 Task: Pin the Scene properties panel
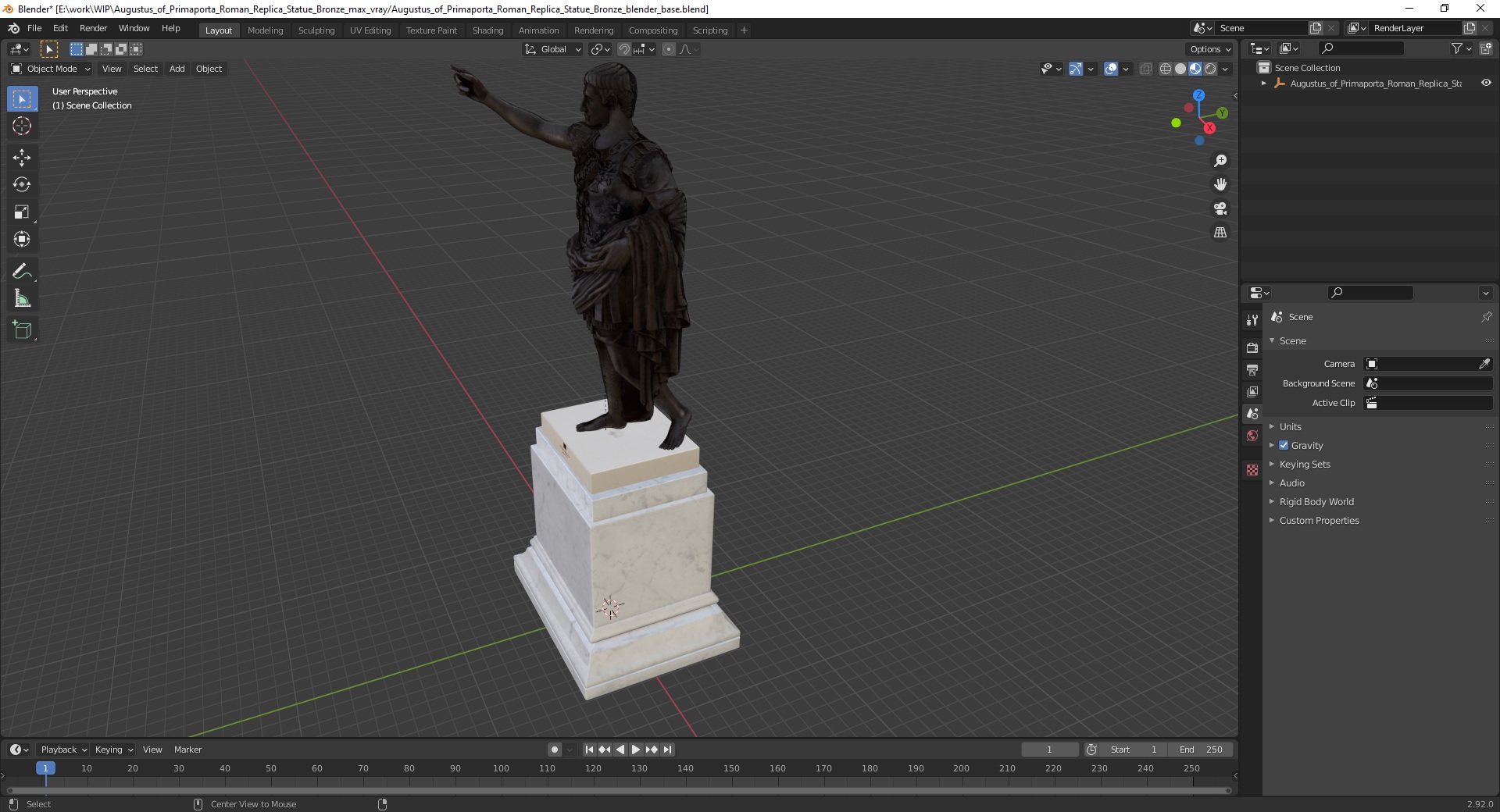pos(1486,317)
